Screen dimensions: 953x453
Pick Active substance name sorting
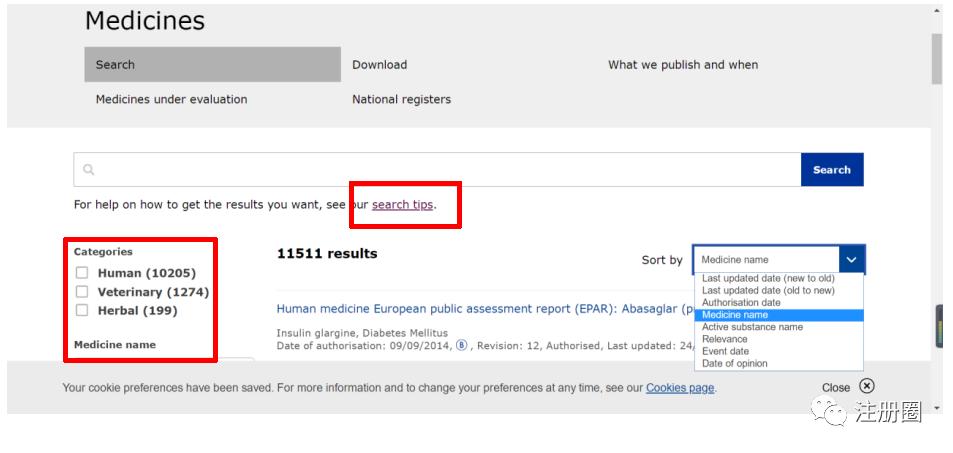tap(752, 327)
